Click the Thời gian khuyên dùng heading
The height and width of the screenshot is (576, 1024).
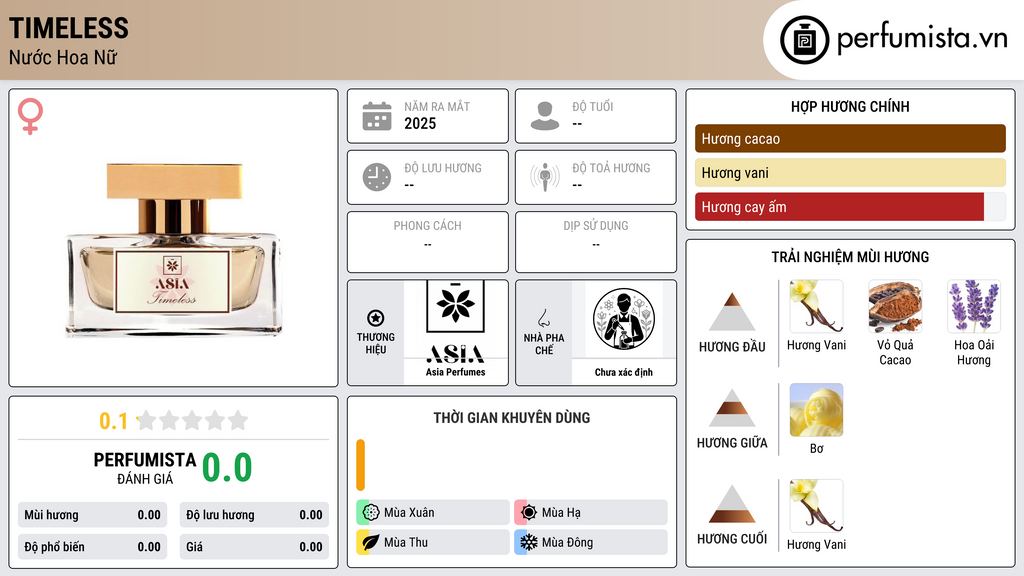coord(512,417)
